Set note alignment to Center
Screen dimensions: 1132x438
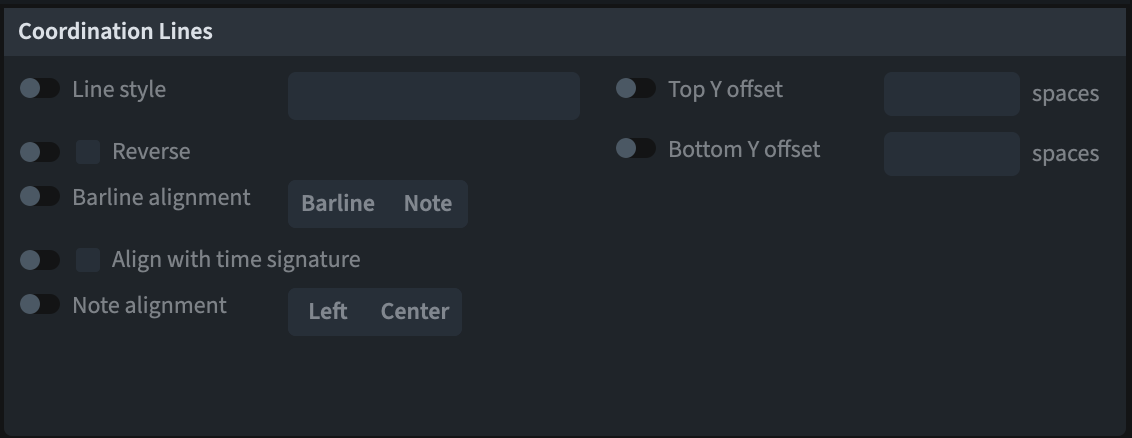[415, 312]
